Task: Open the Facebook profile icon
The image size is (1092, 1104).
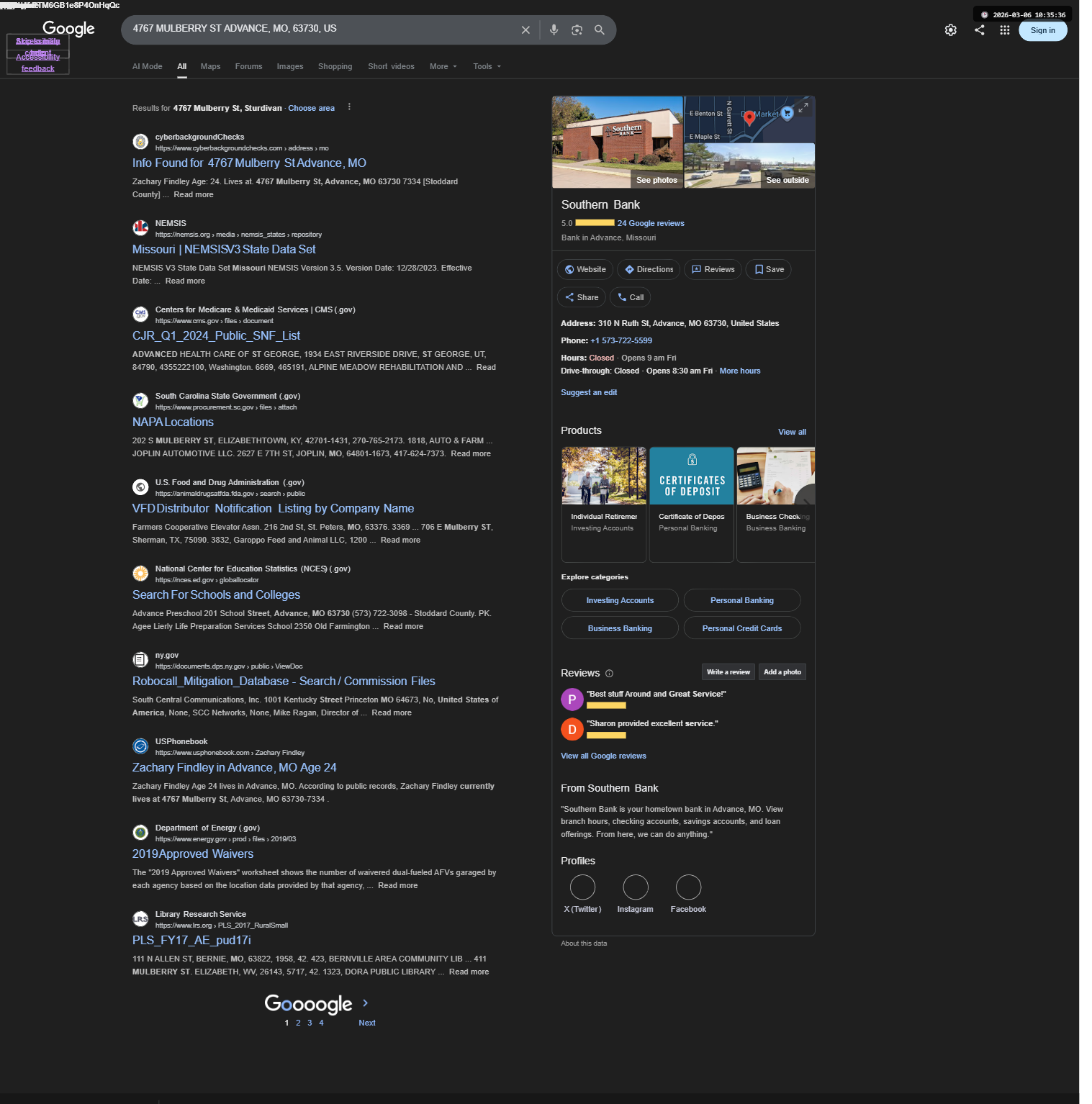Action: (x=689, y=887)
